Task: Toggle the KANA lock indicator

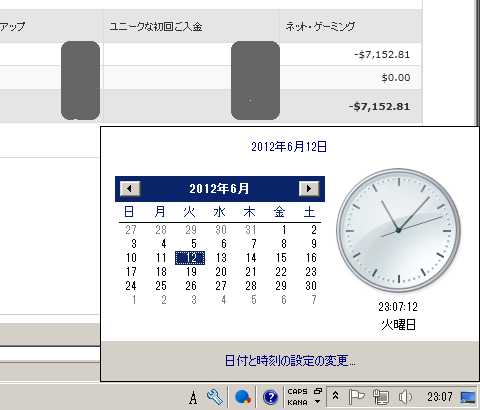Action: [297, 402]
